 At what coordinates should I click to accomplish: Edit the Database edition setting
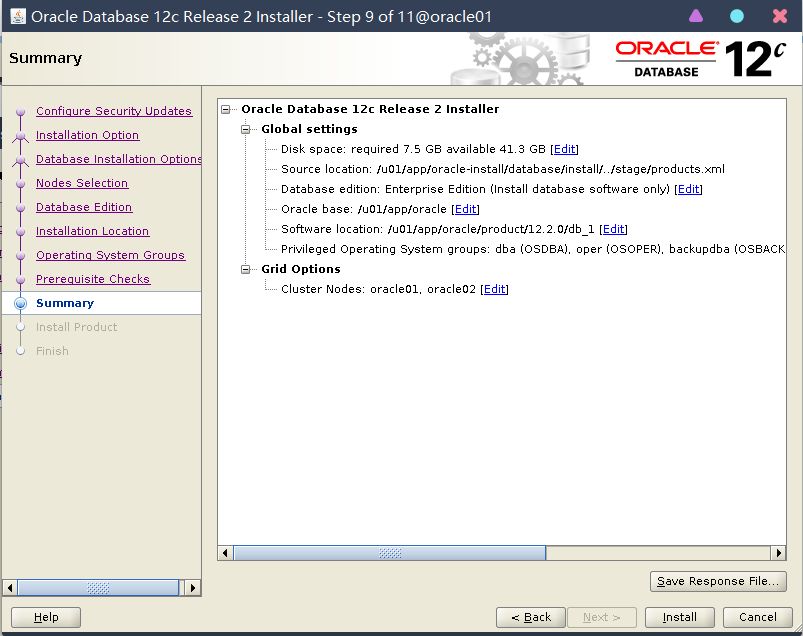[x=688, y=189]
